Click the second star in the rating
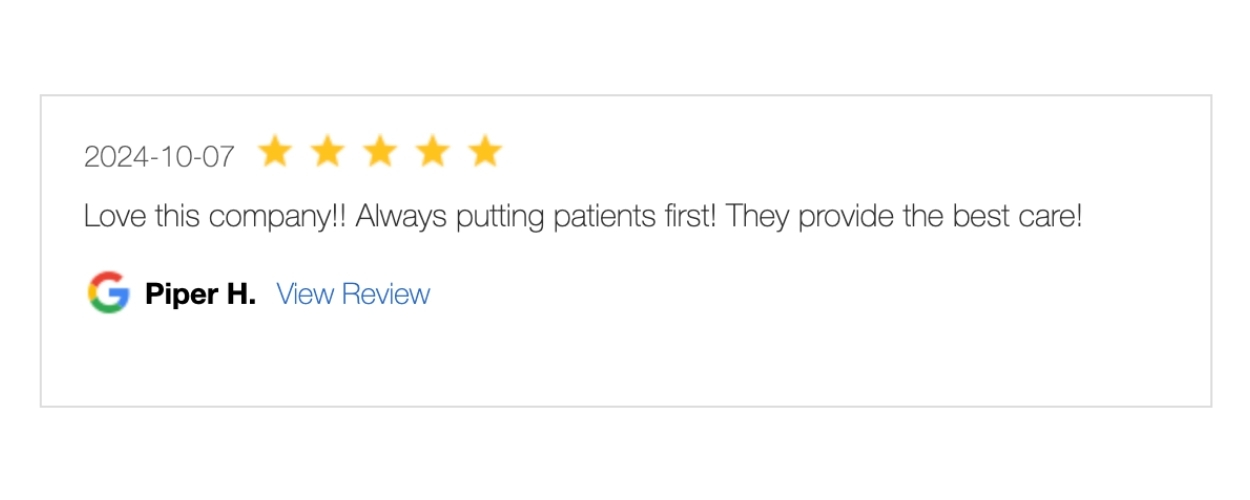 tap(327, 152)
